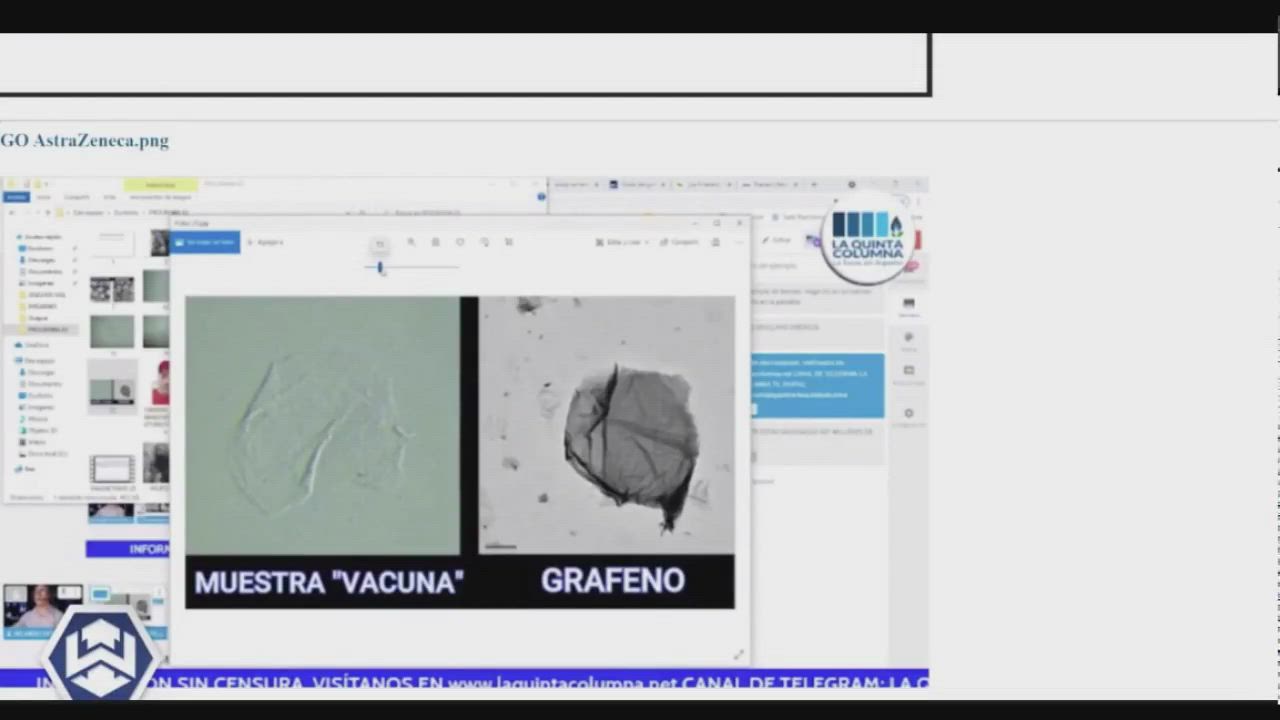Select the QR code pattern thumbnail in Explorer

[x=111, y=290]
